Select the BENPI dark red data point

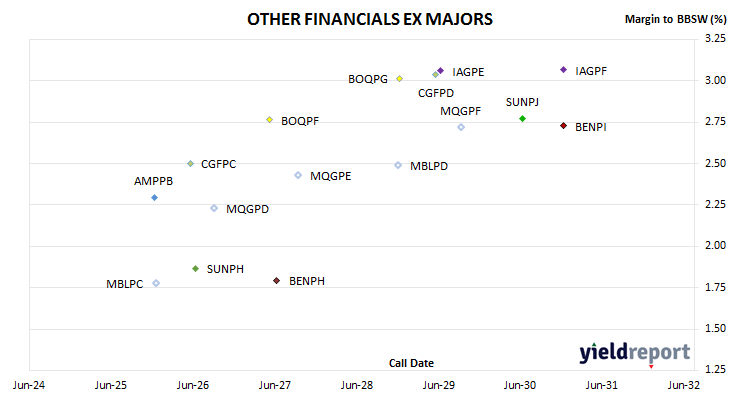click(563, 126)
